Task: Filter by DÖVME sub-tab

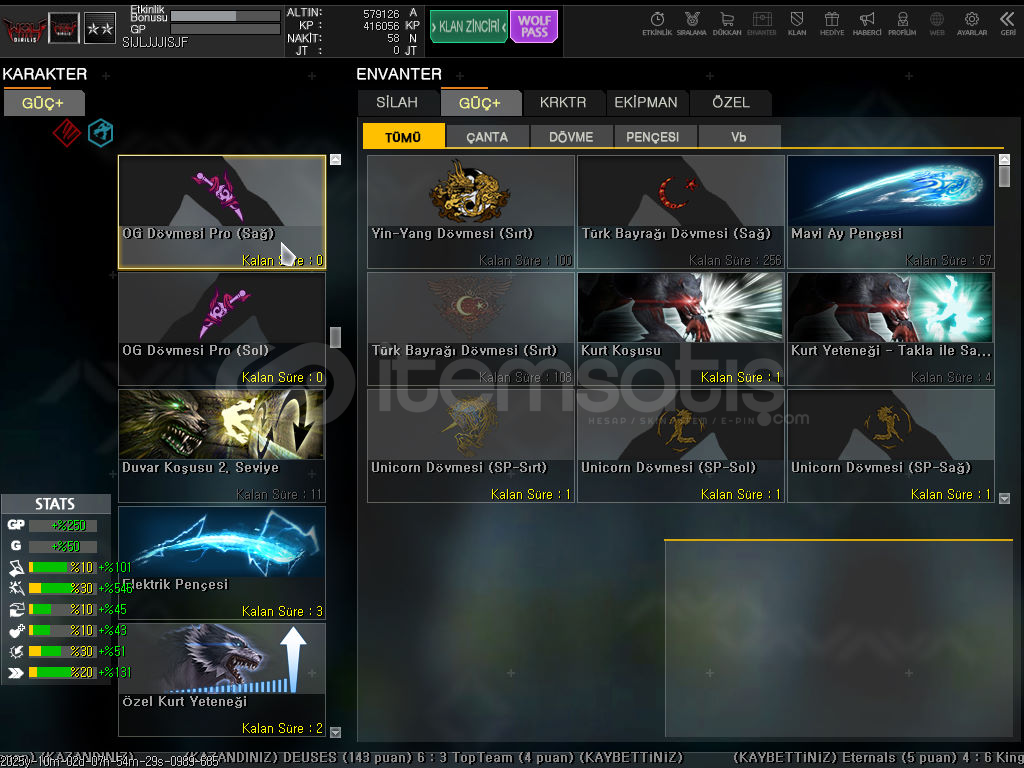Action: [571, 136]
